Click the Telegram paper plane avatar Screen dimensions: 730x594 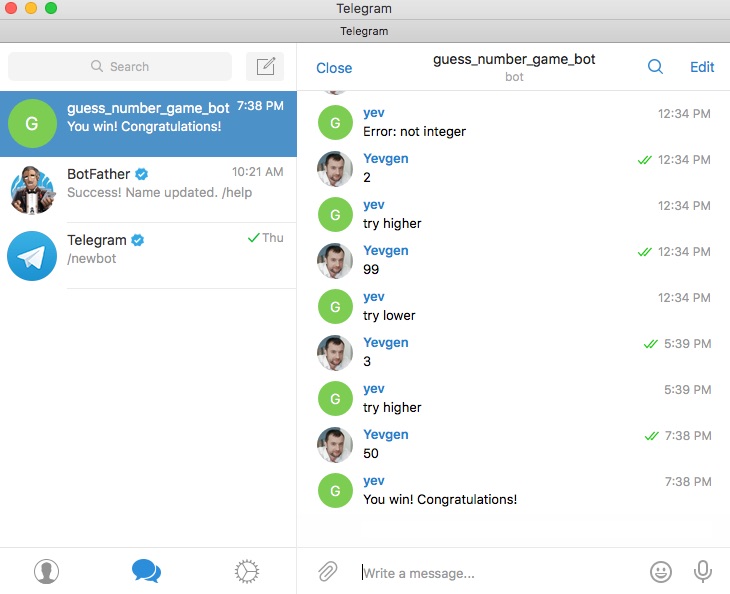click(32, 256)
